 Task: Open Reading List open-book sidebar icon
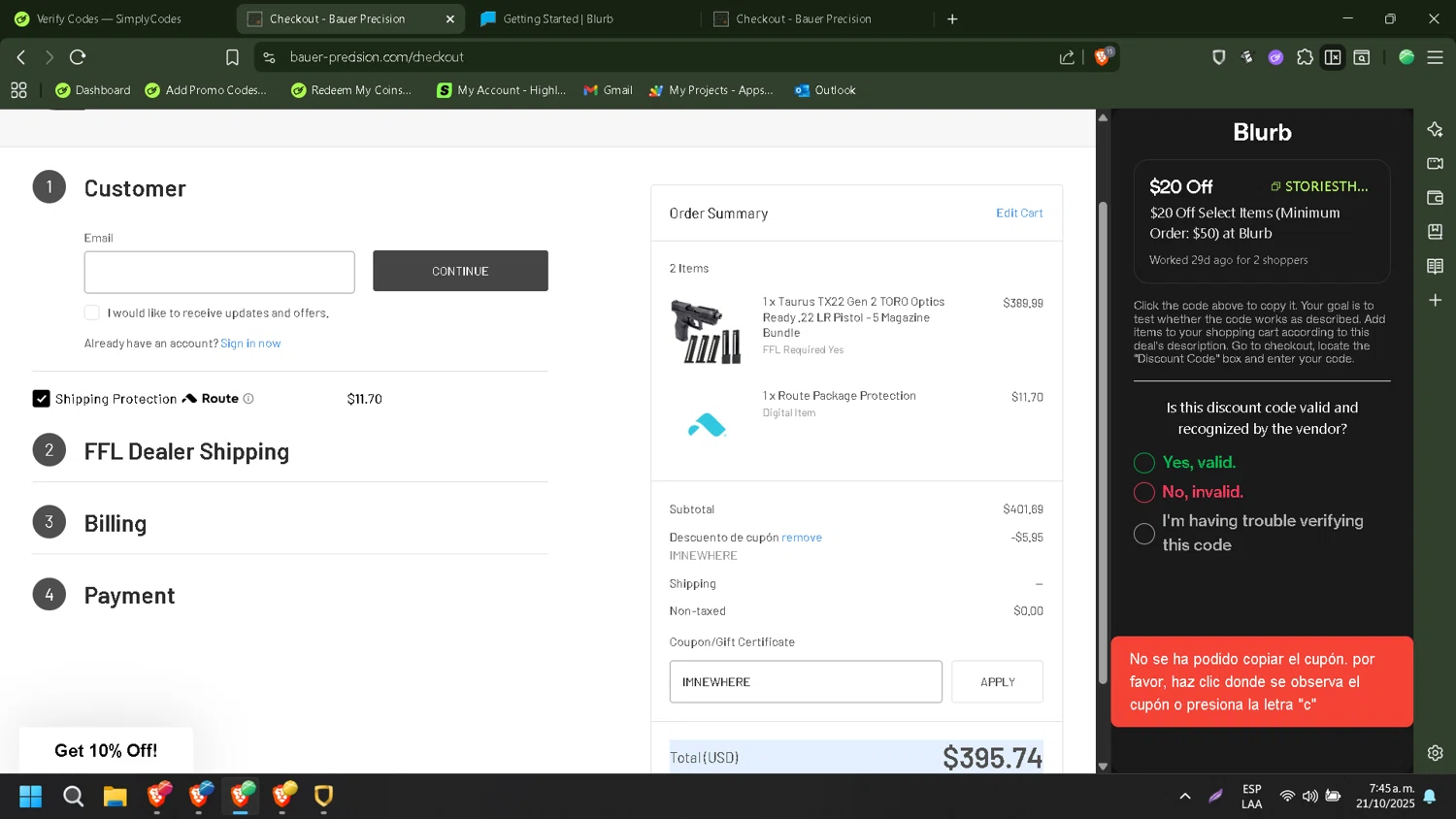pyautogui.click(x=1435, y=266)
